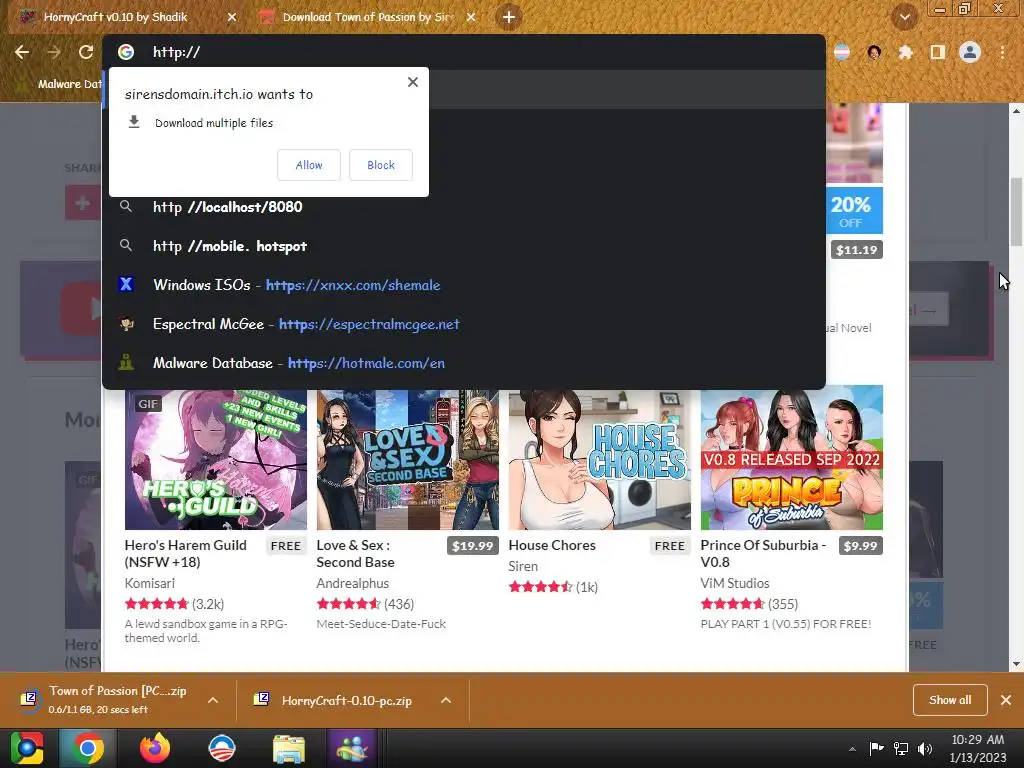
Task: Visit ViM Studios author page
Action: [735, 583]
